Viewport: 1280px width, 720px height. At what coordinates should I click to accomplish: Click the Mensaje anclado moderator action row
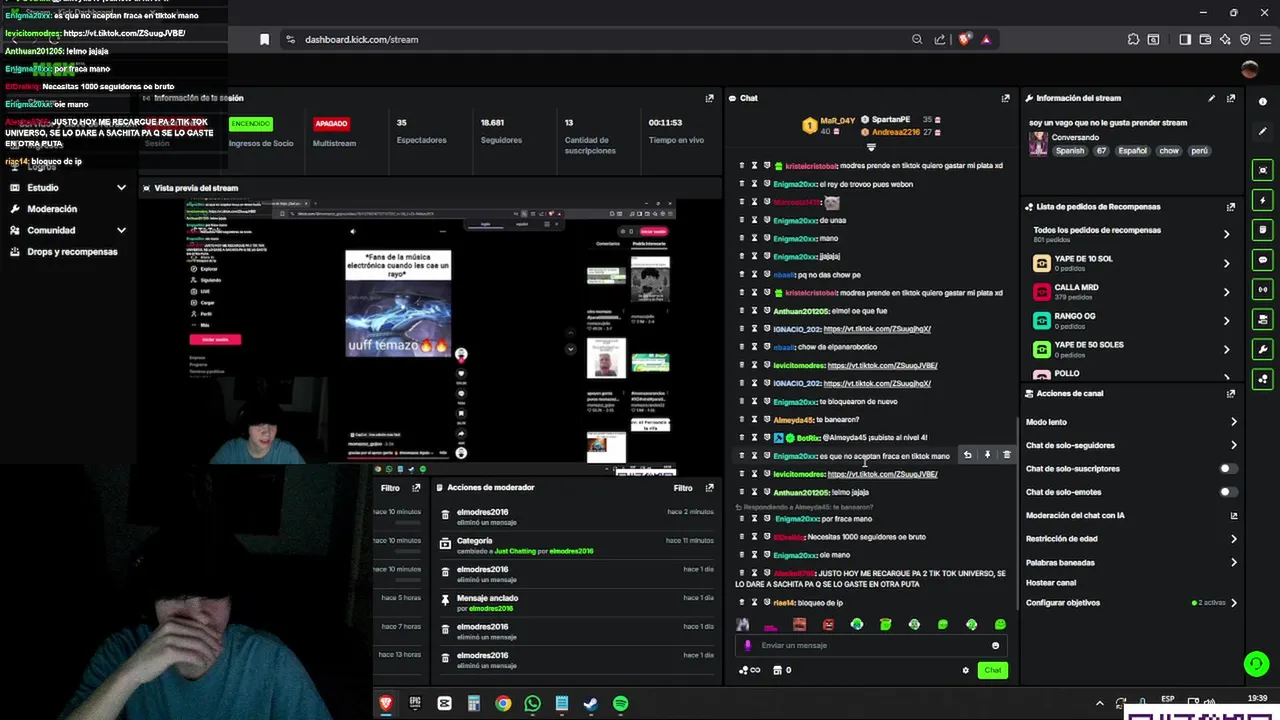click(x=577, y=603)
